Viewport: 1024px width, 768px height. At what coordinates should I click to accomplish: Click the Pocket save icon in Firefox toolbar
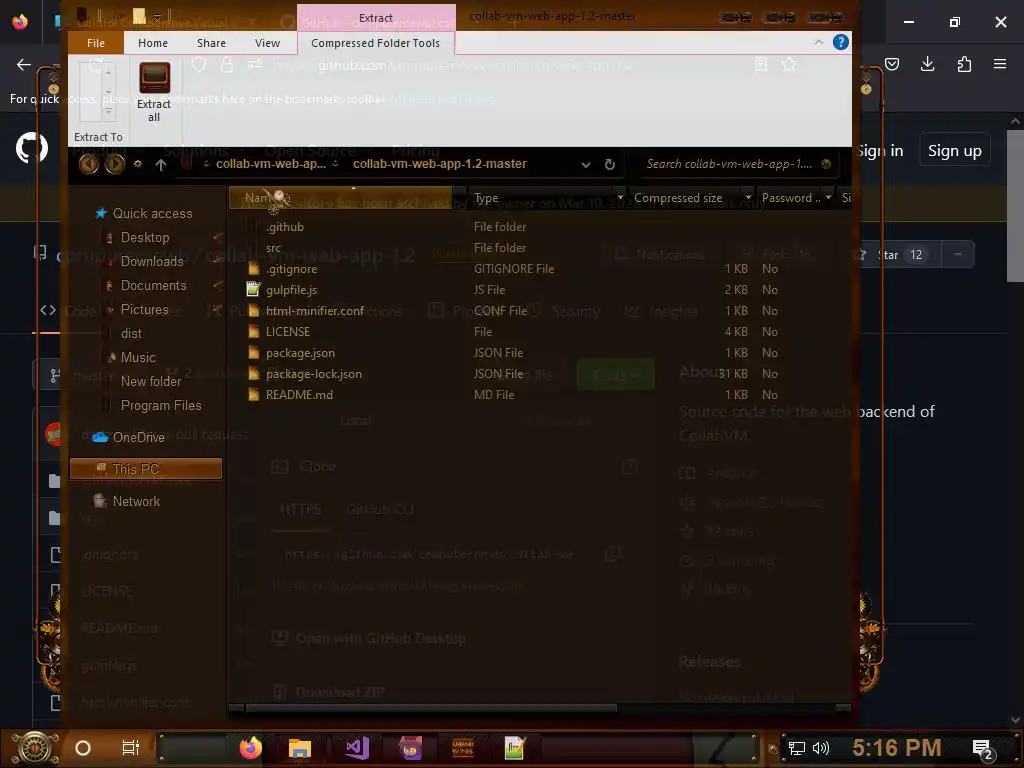891,64
